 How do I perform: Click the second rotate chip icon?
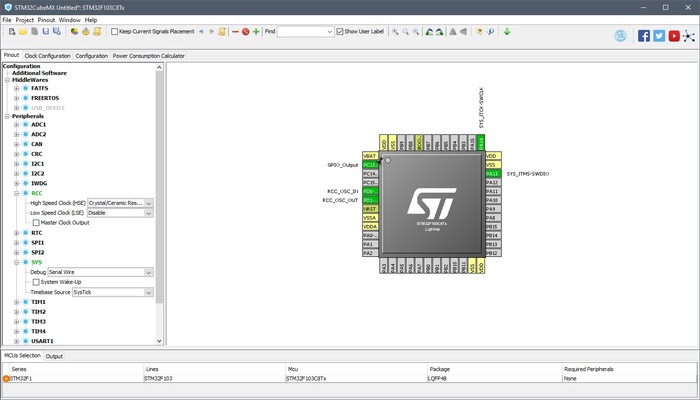[x=439, y=32]
